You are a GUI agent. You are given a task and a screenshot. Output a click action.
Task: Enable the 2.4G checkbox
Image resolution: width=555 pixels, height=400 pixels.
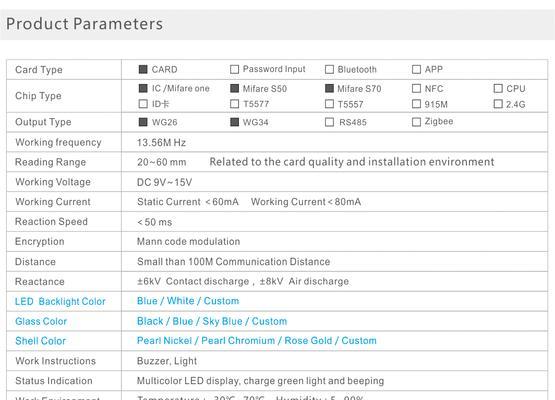point(498,104)
